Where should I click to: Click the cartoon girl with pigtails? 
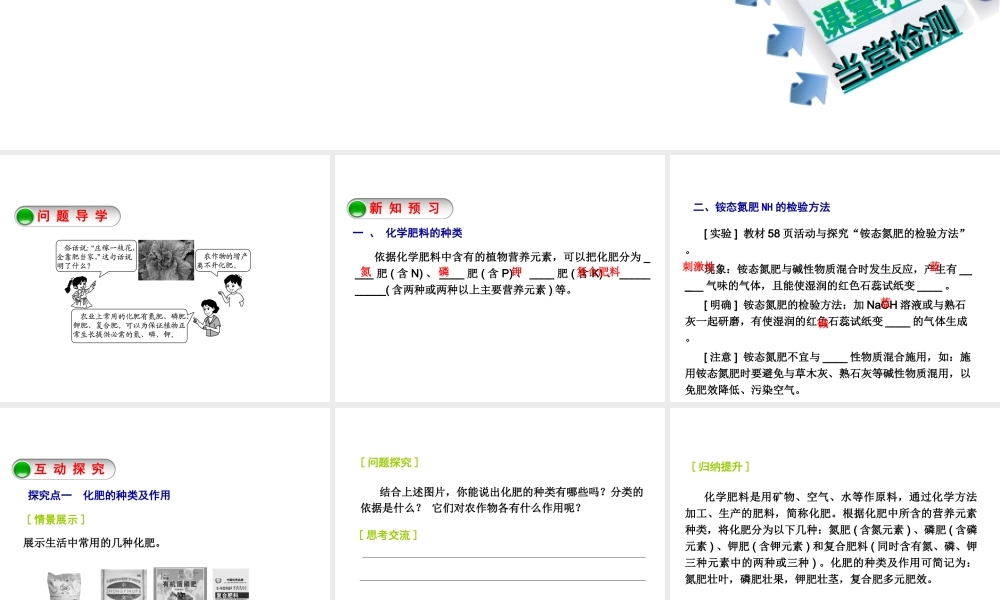(x=80, y=292)
